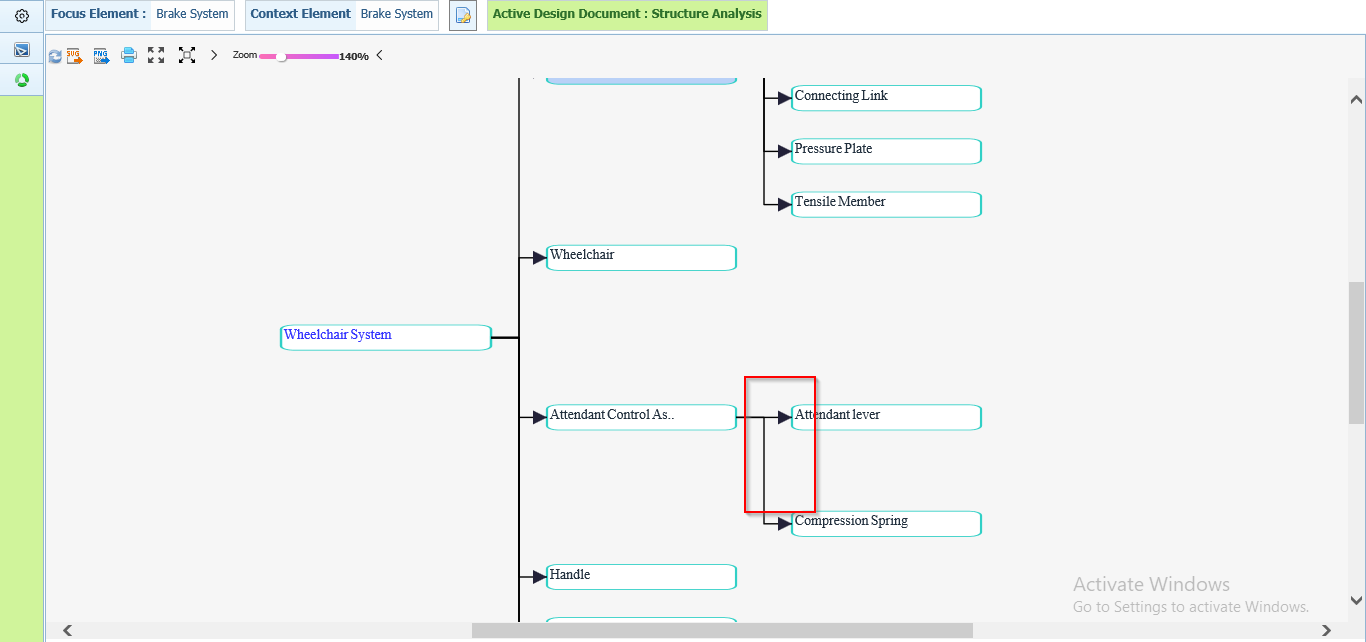This screenshot has height=642, width=1366.
Task: Click the green recycle icon in the sidebar
Action: [x=21, y=80]
